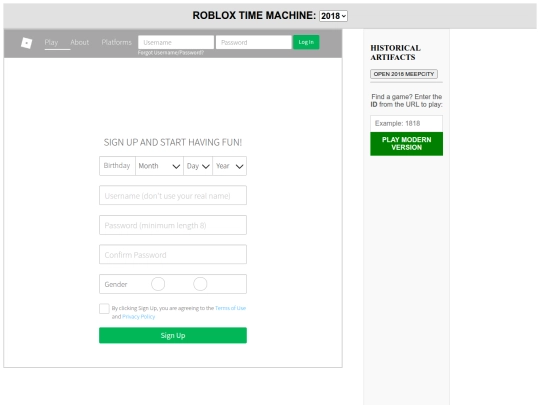The image size is (540, 405).
Task: Open the Privacy Policy link
Action: tap(138, 316)
